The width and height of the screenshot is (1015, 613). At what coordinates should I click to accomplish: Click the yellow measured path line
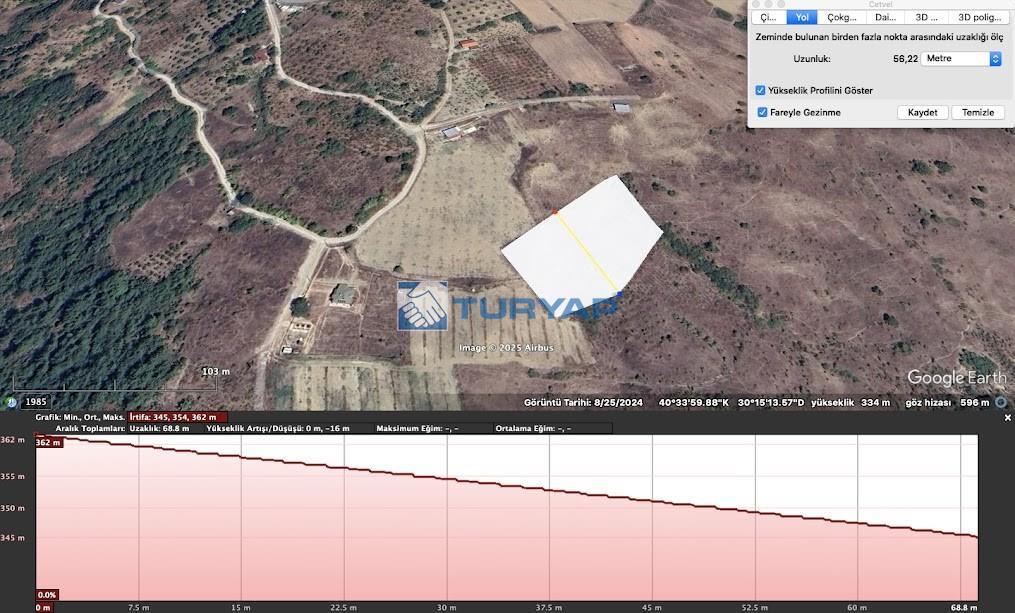pos(588,253)
